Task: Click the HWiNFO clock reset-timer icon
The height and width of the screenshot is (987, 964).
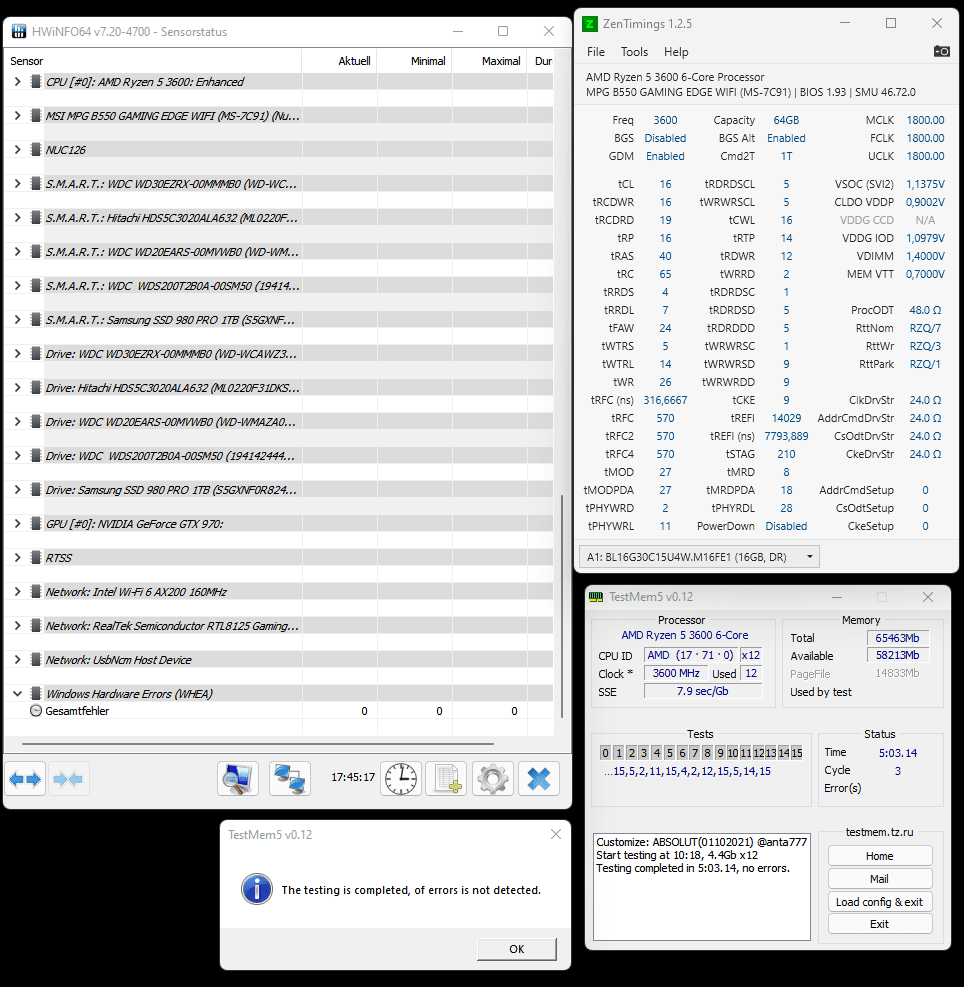Action: pos(401,779)
